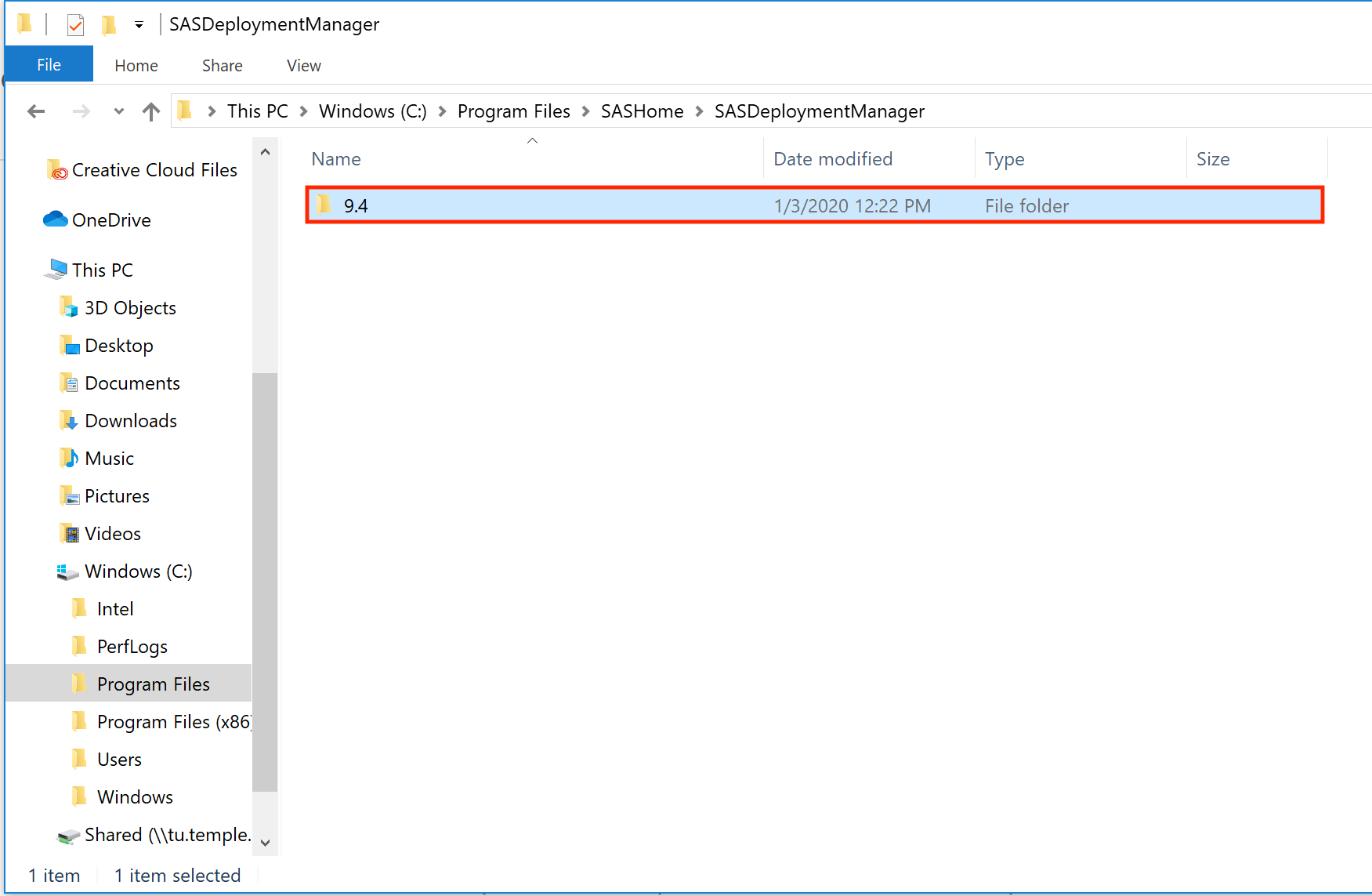Open Downloads in the sidebar
The width and height of the screenshot is (1372, 896).
click(x=131, y=421)
